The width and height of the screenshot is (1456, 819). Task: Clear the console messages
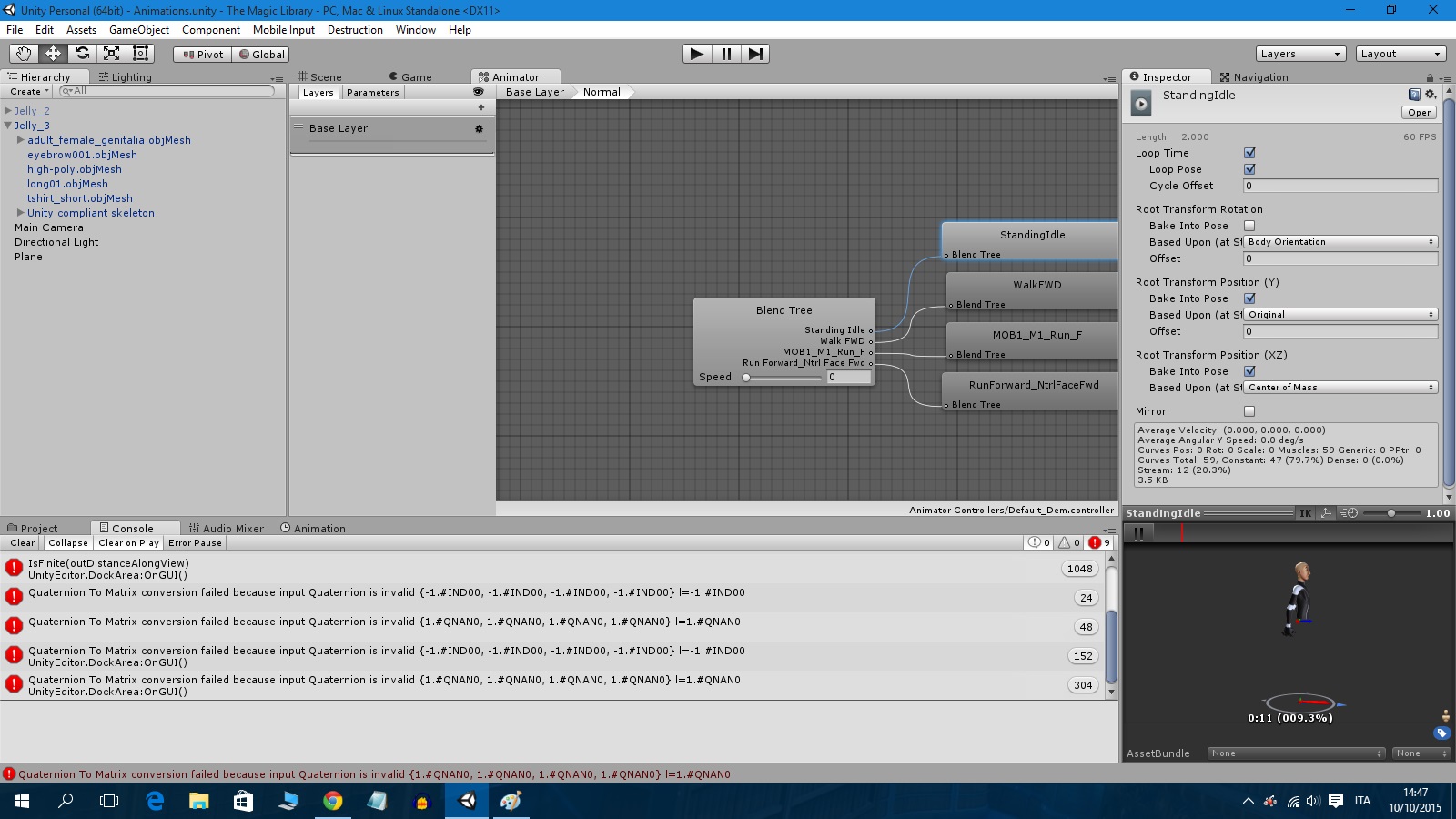23,543
